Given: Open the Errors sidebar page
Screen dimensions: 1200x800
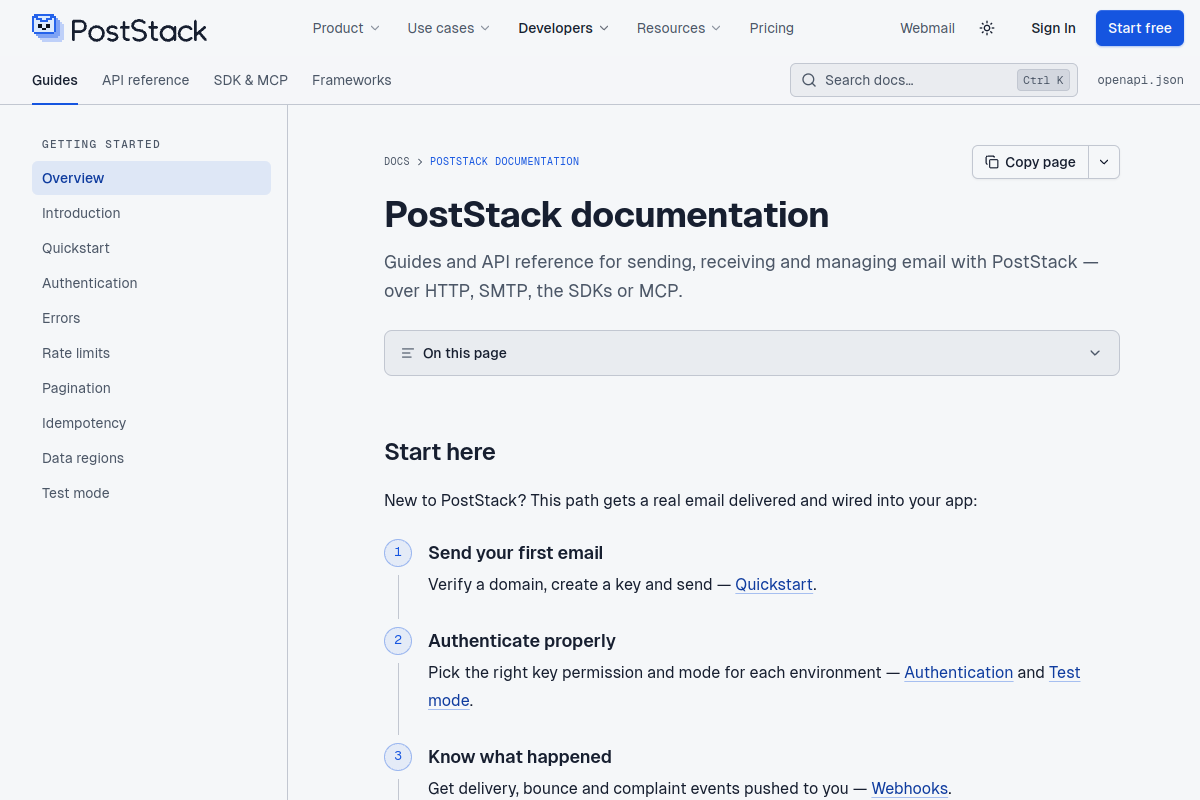Looking at the screenshot, I should 151,318.
